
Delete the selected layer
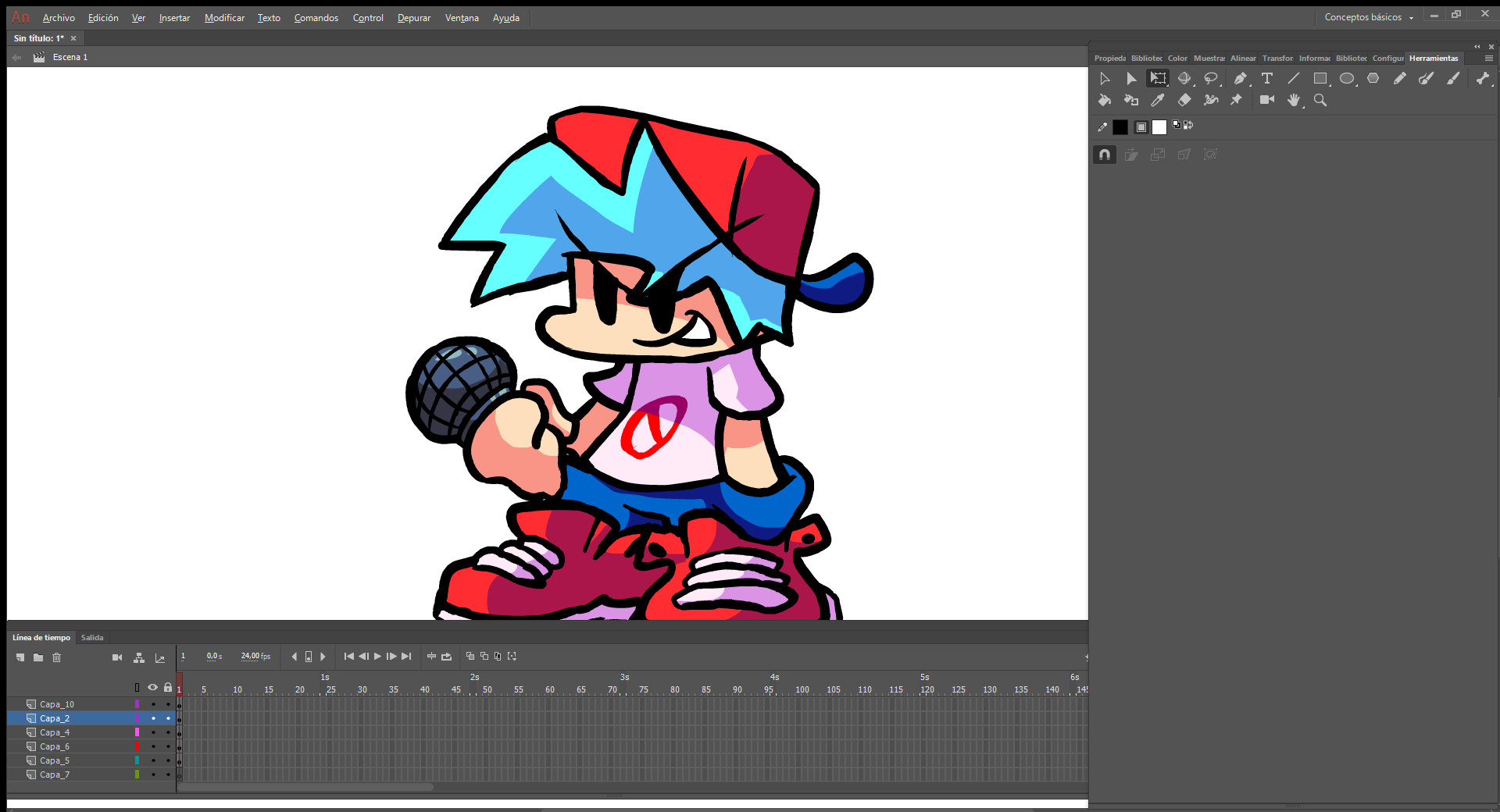[x=56, y=657]
